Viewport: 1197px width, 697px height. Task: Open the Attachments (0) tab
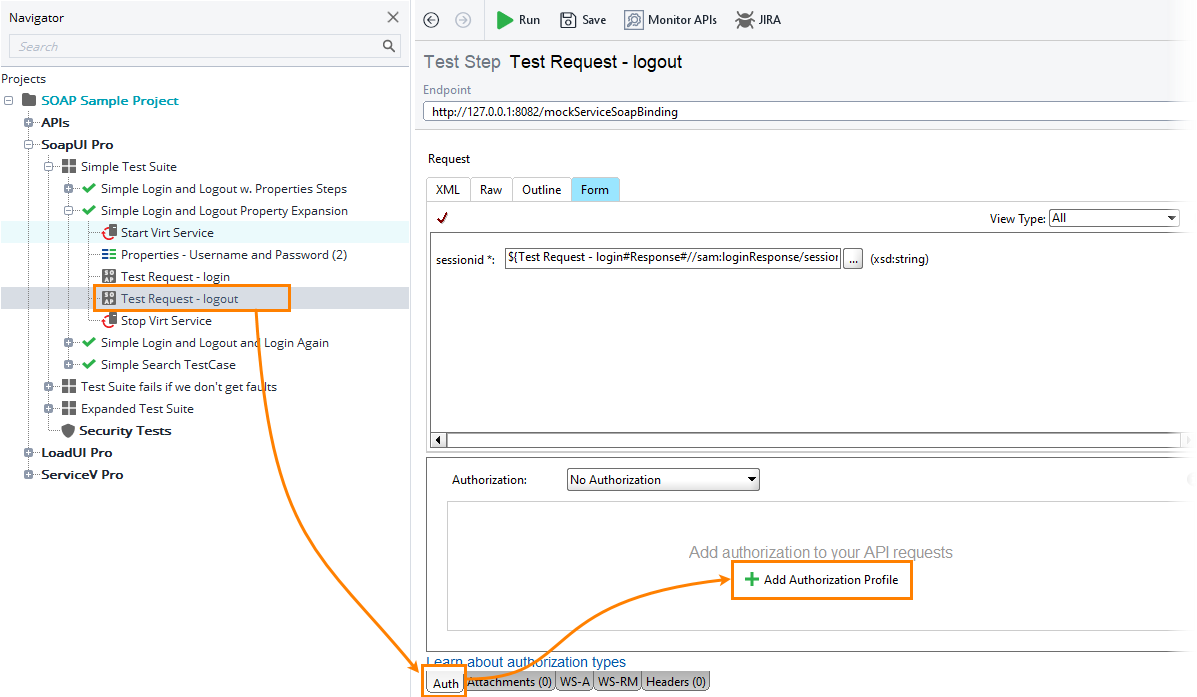pos(509,682)
